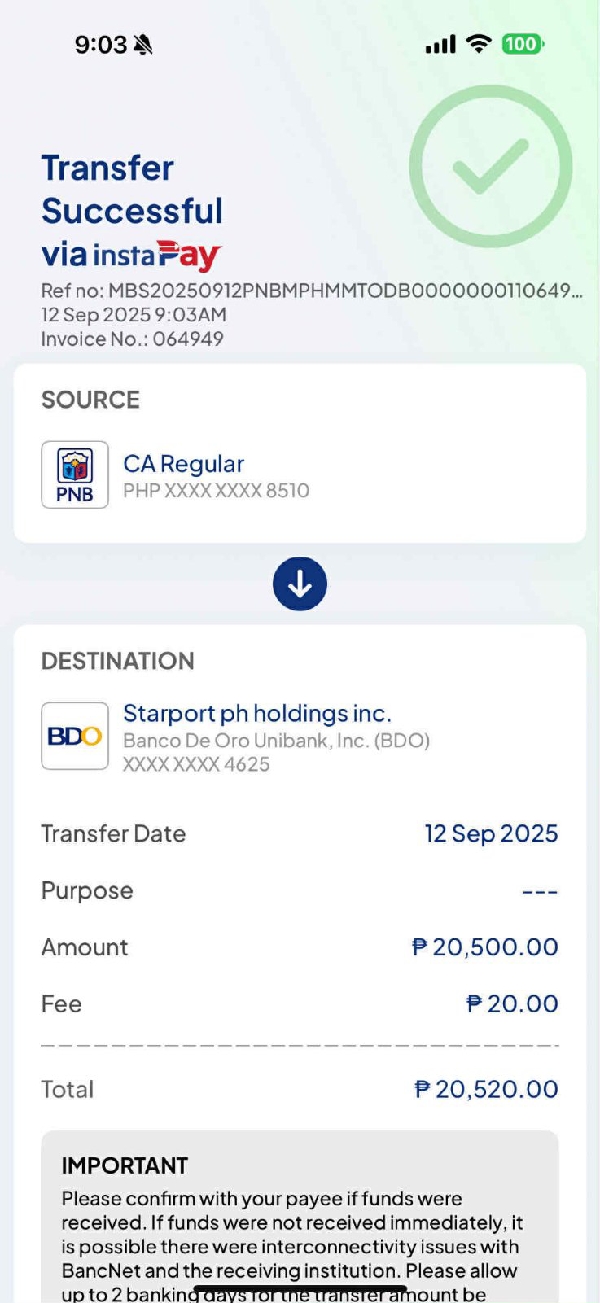Tap the Invoice No. 064949 line
Screen dimensions: 600x1303
point(132,339)
